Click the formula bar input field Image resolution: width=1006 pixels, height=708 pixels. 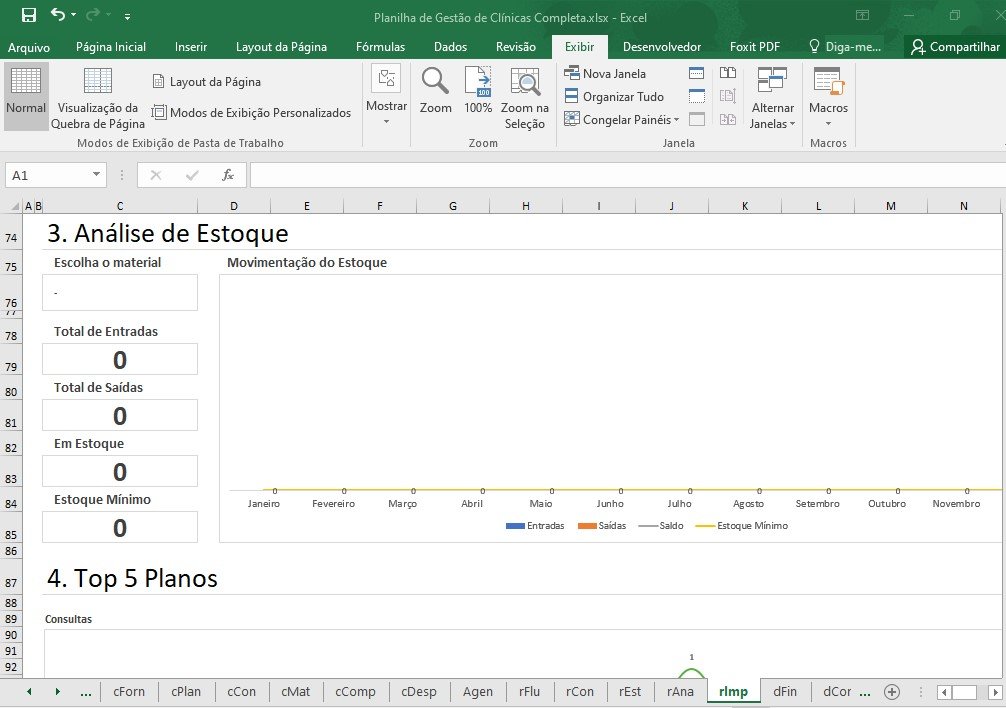point(620,175)
